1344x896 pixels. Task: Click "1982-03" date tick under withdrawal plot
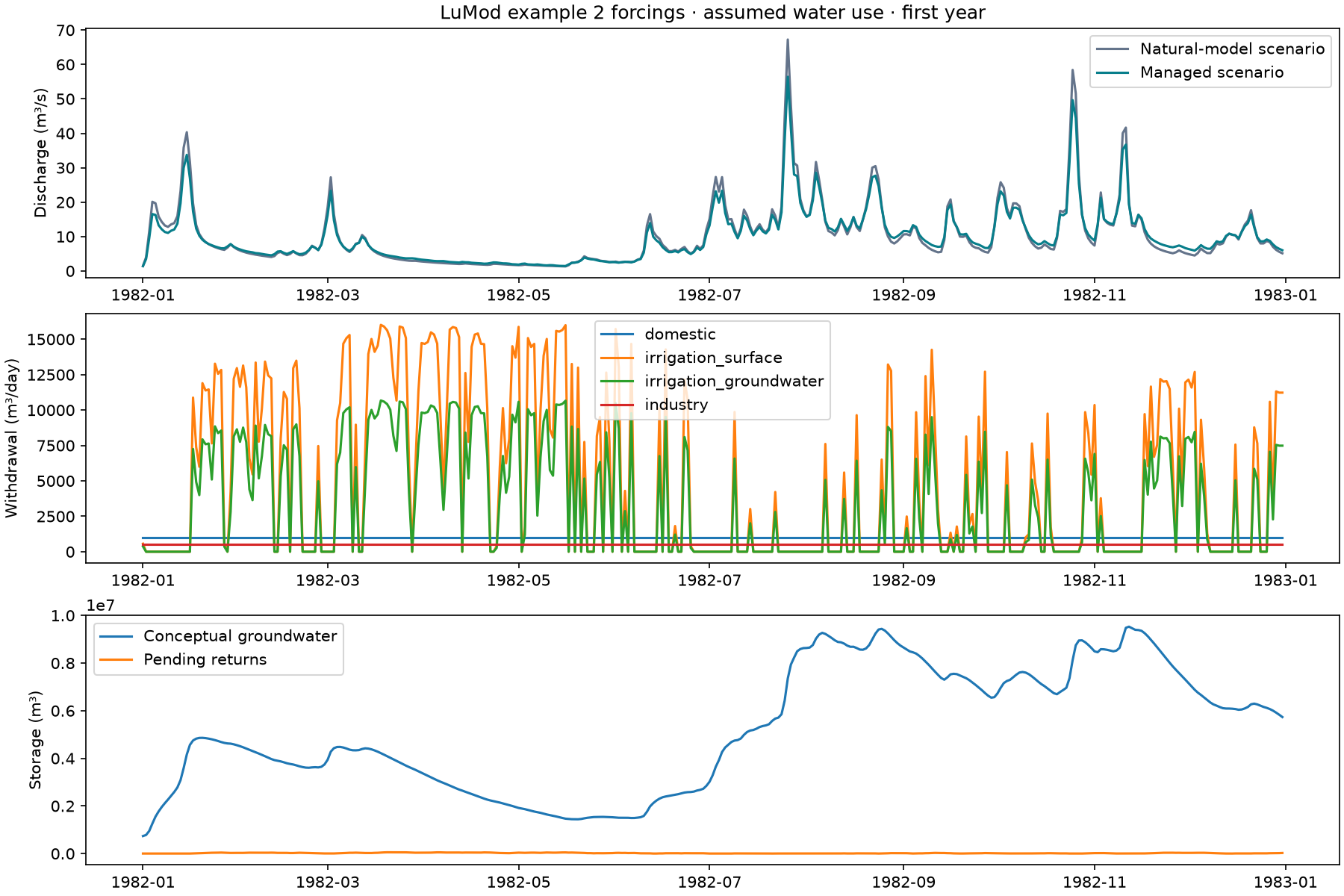click(328, 580)
